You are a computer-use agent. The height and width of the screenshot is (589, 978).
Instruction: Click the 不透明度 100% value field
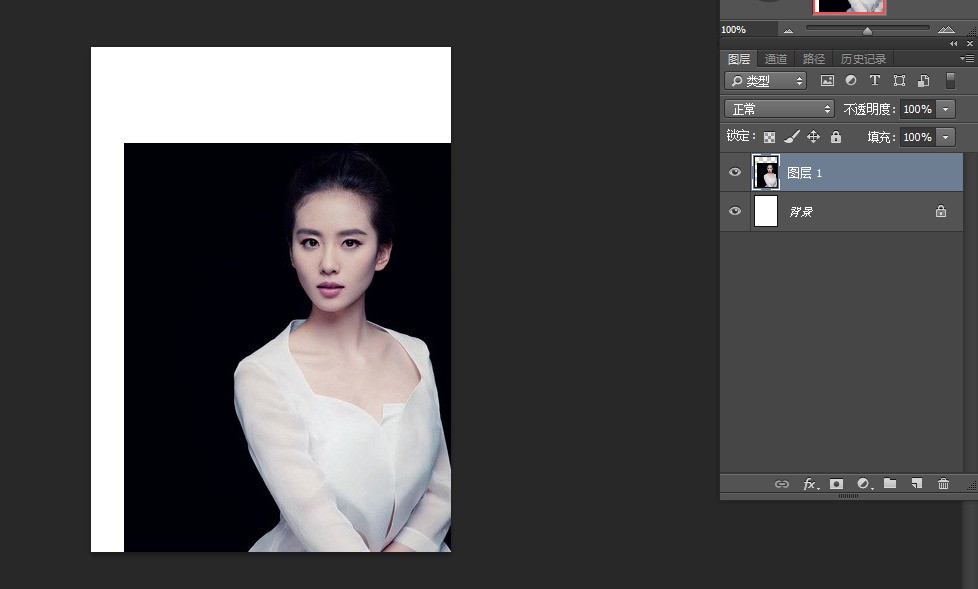917,109
